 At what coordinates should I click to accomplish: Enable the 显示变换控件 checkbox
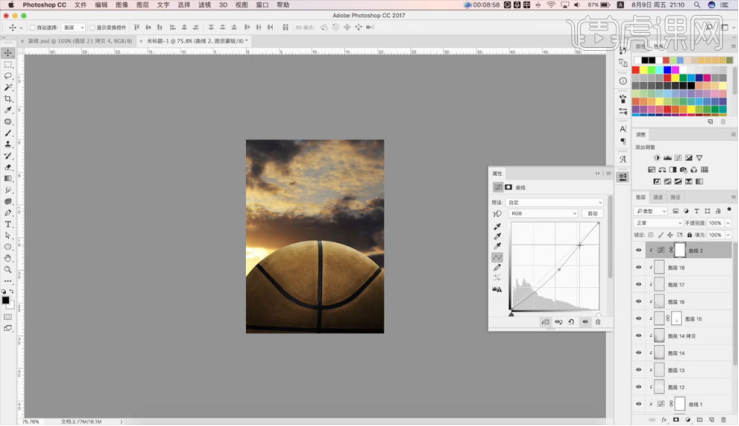(93, 27)
